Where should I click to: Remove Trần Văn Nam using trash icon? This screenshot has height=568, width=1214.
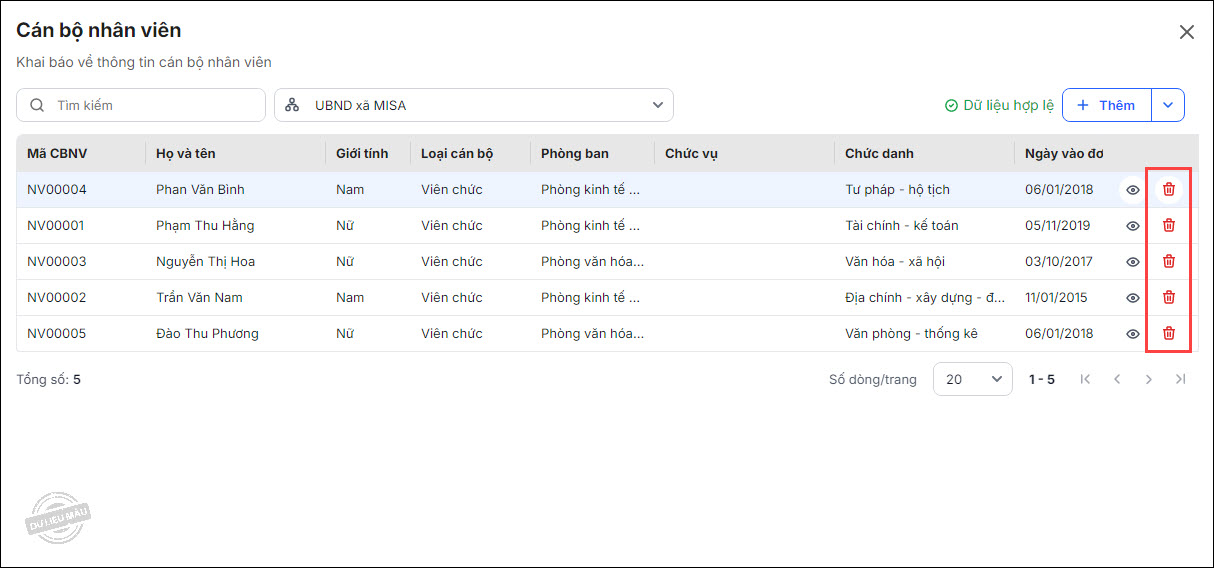click(1168, 297)
